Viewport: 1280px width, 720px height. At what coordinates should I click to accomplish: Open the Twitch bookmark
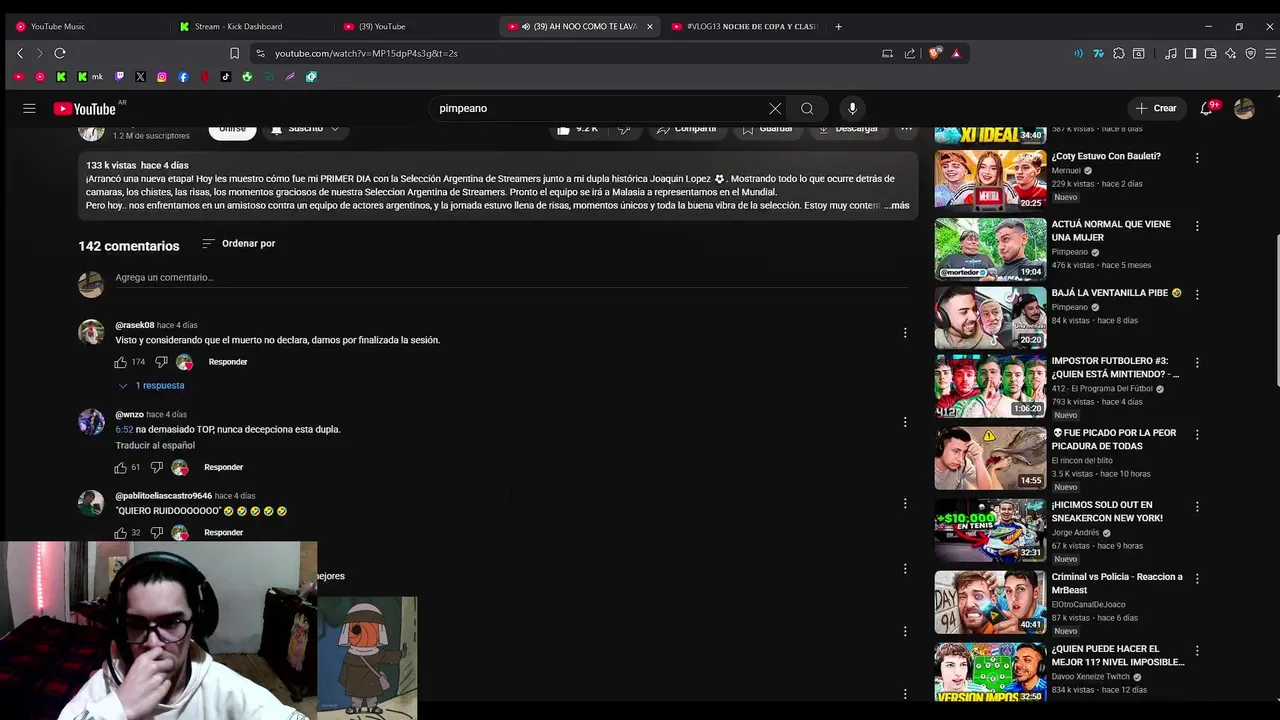coord(119,76)
